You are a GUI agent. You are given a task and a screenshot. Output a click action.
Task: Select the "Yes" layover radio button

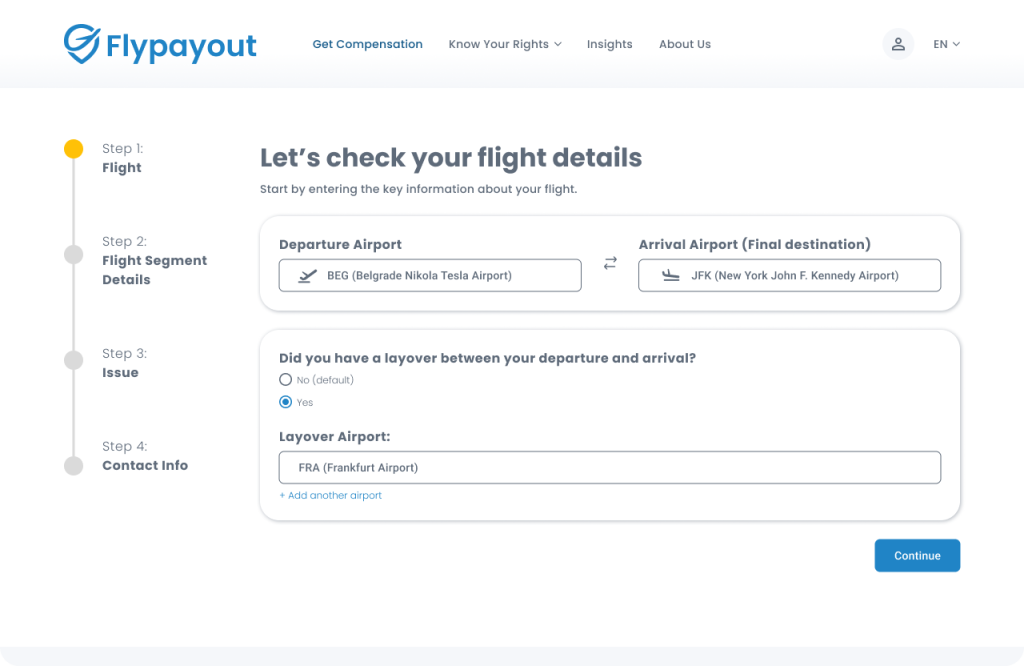[x=286, y=402]
